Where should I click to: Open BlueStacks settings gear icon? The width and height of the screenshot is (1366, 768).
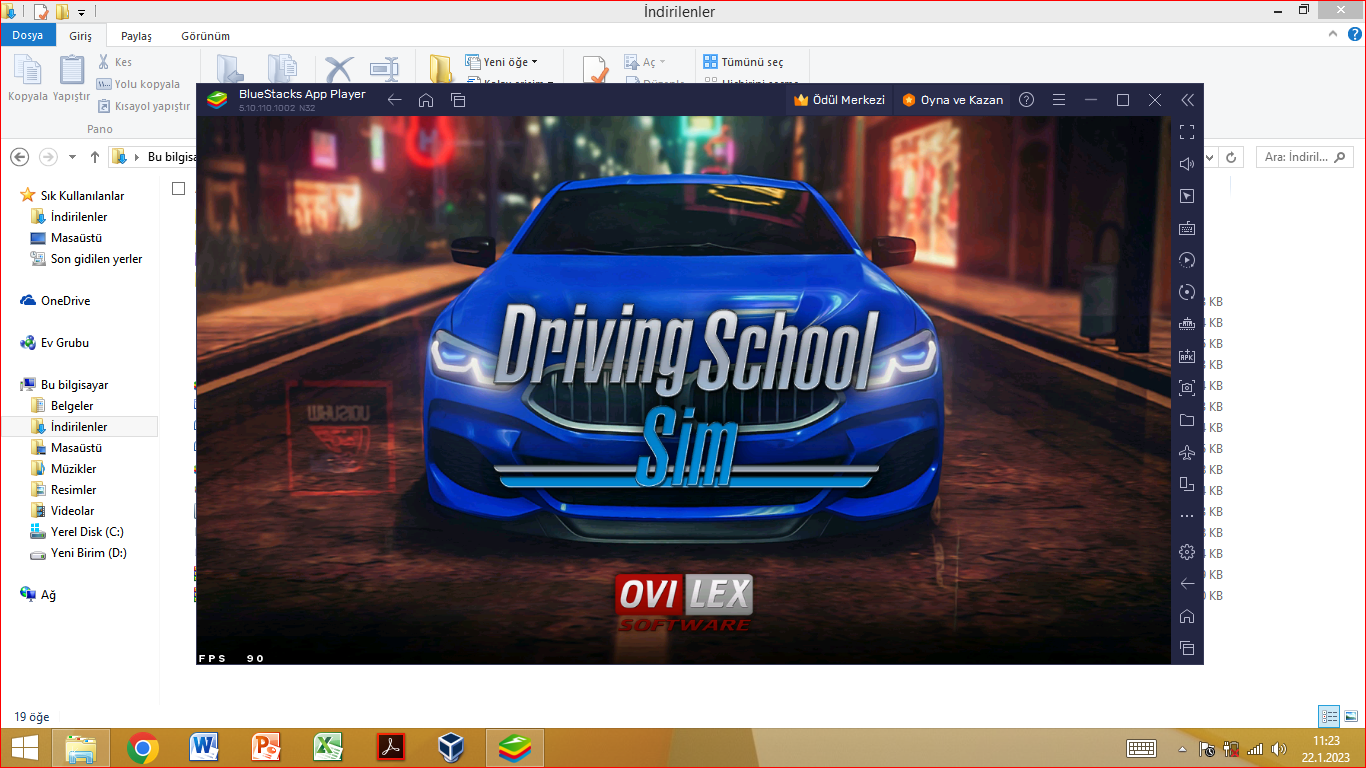point(1187,552)
